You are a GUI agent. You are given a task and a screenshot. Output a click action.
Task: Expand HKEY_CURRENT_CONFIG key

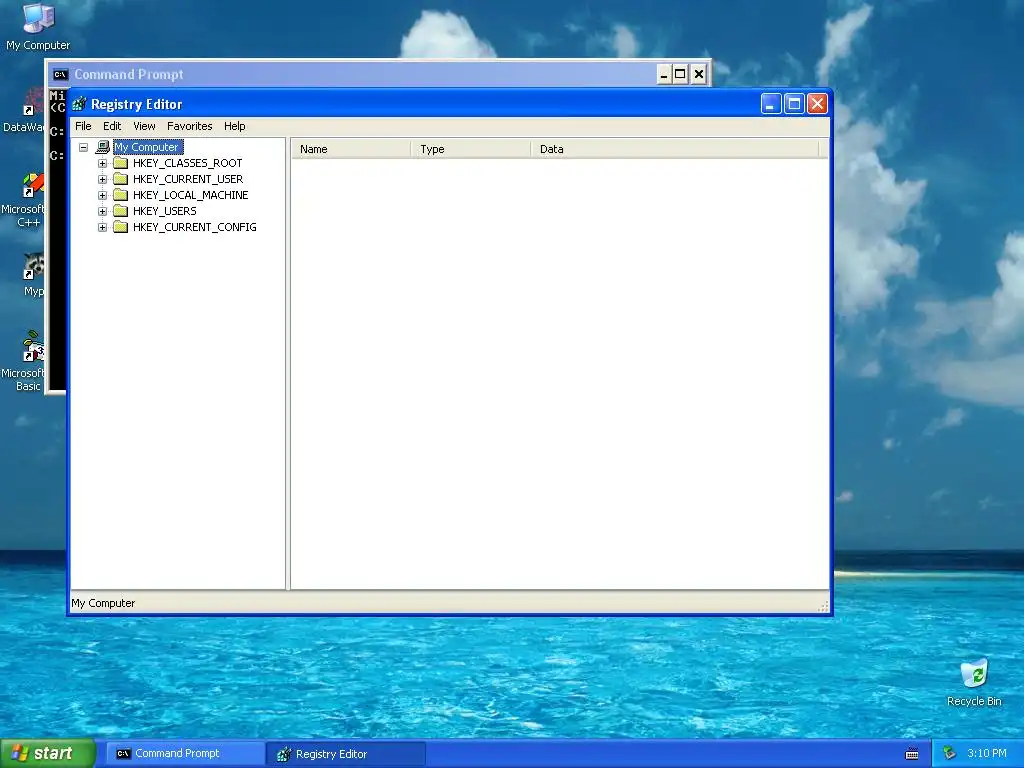pos(103,227)
